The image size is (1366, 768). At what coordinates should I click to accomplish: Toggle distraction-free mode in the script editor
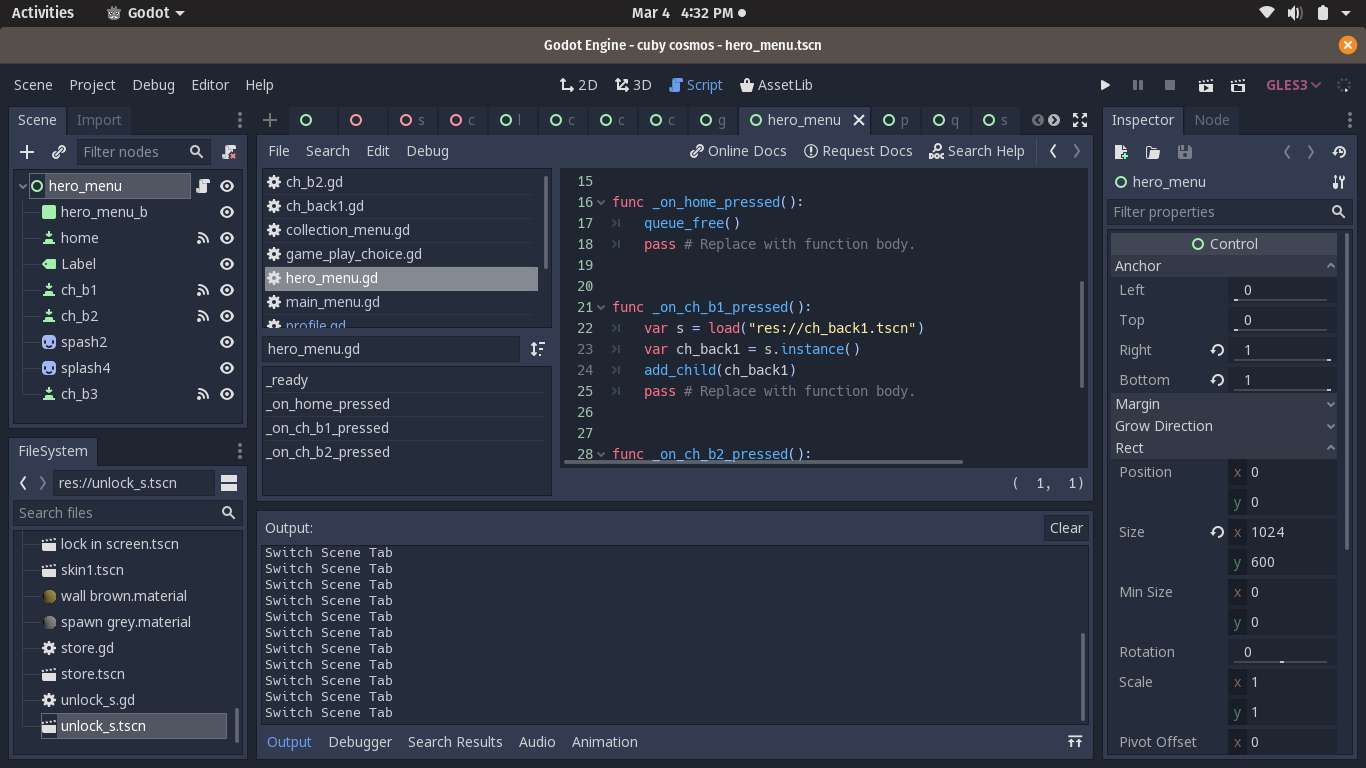click(x=1080, y=119)
